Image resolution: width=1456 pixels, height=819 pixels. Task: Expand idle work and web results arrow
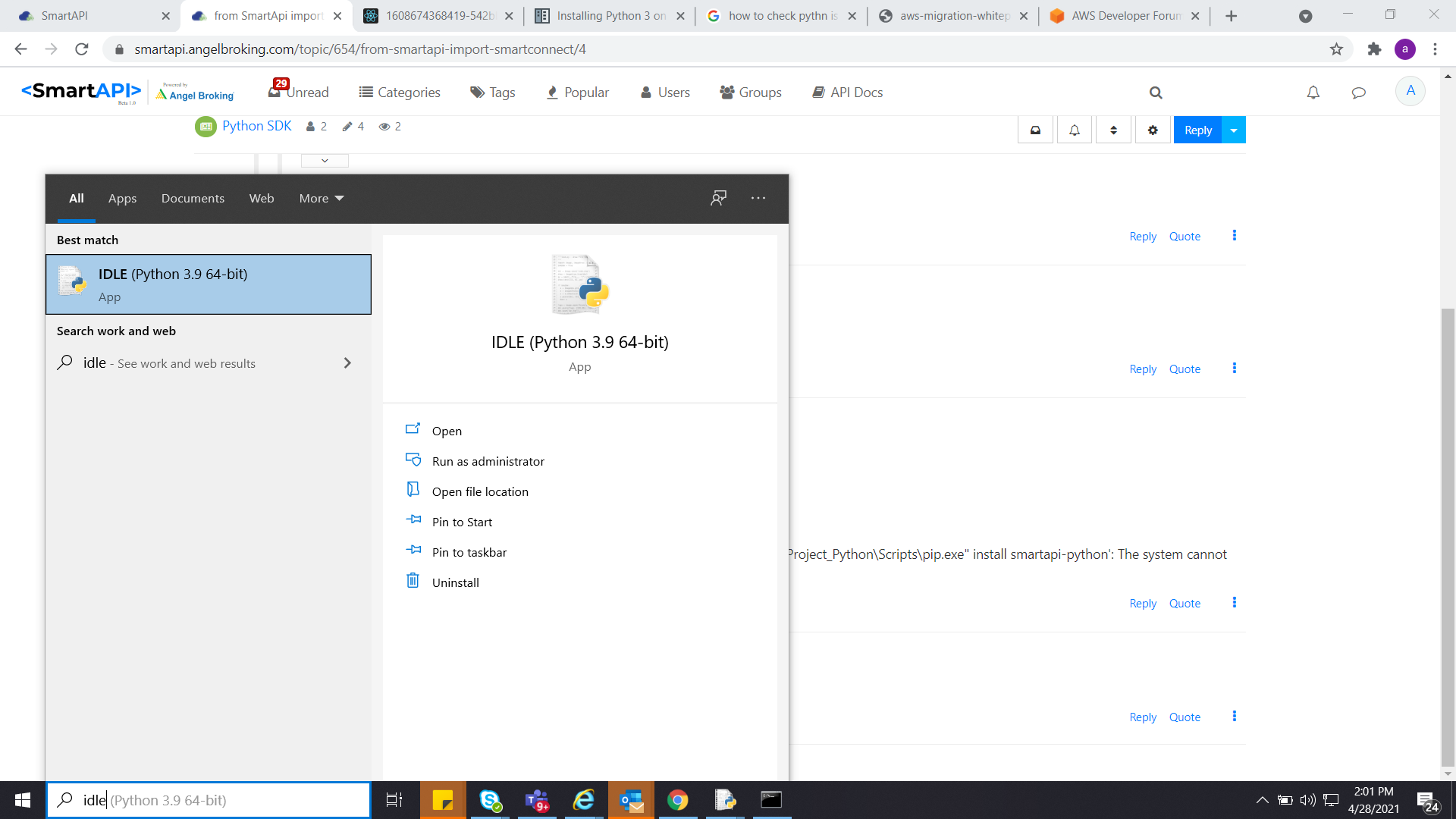point(347,363)
